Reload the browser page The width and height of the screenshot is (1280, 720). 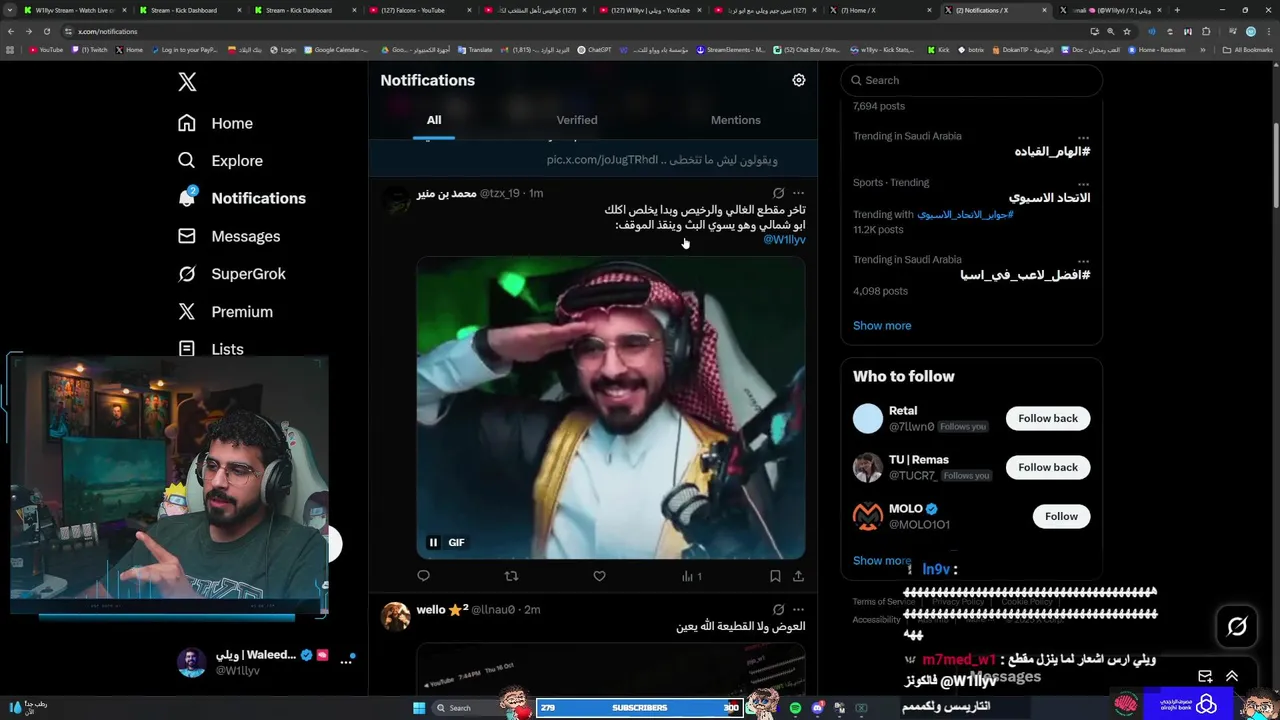pos(49,31)
